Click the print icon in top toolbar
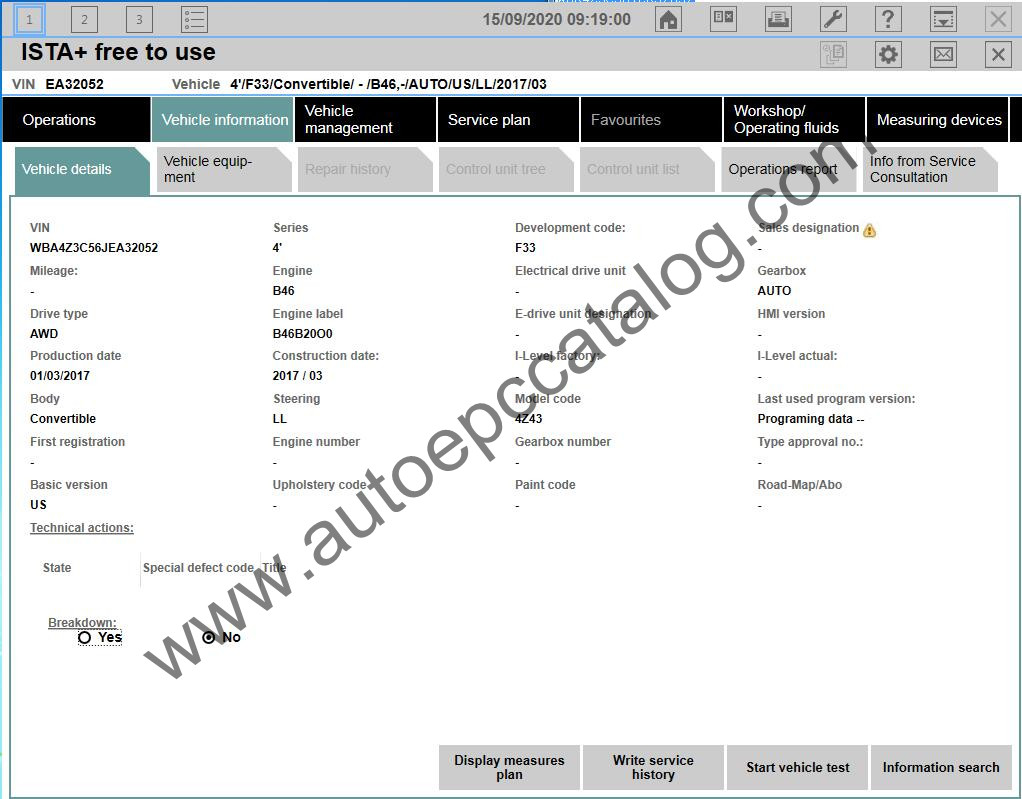The width and height of the screenshot is (1022, 799). coord(778,19)
